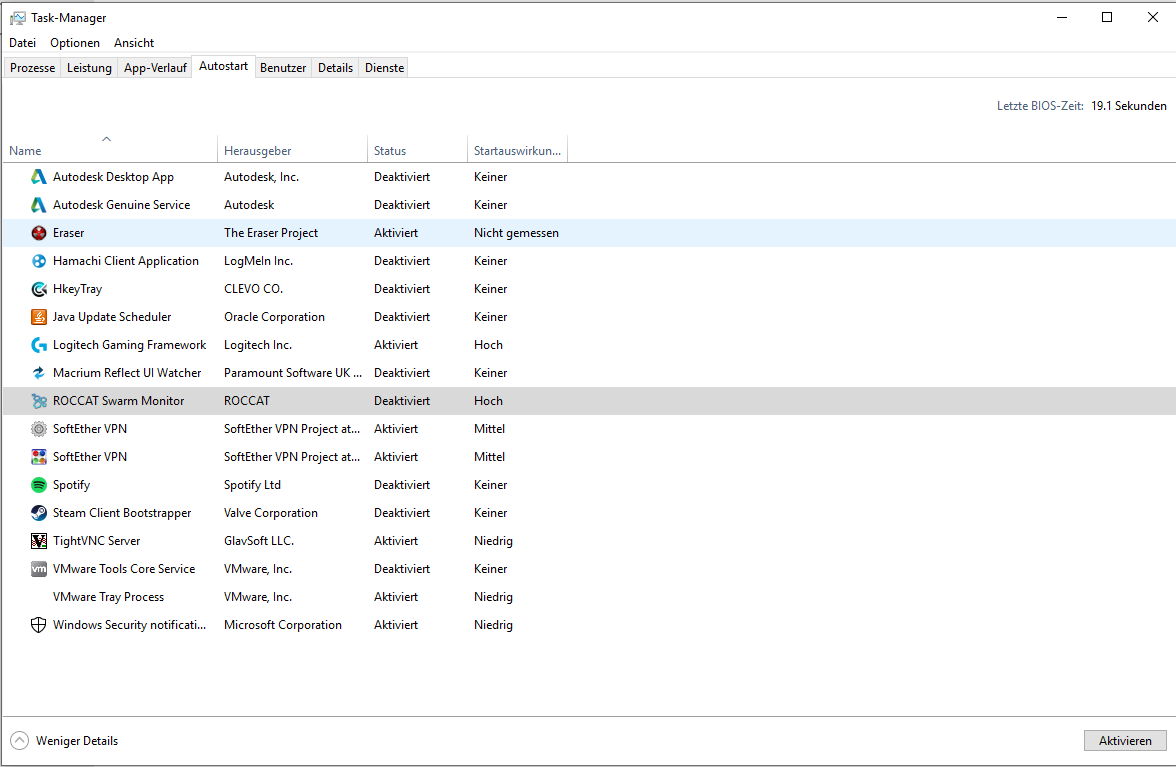Click the TightVNC Server icon

[x=39, y=541]
